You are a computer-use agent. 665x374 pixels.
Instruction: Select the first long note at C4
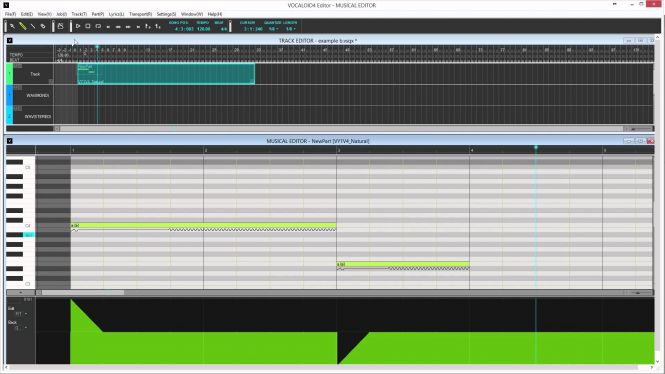coord(204,226)
